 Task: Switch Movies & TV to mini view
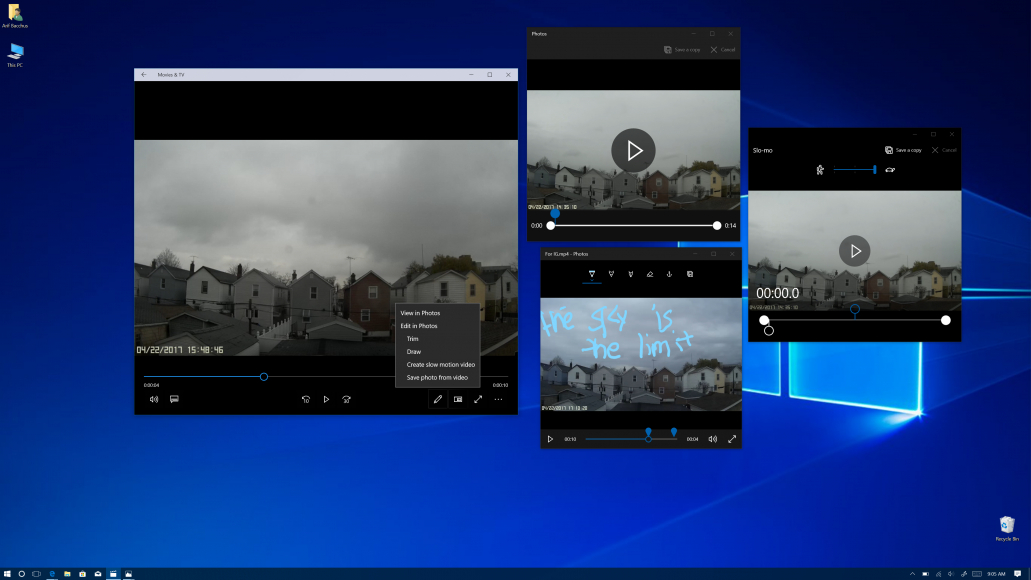(x=458, y=399)
